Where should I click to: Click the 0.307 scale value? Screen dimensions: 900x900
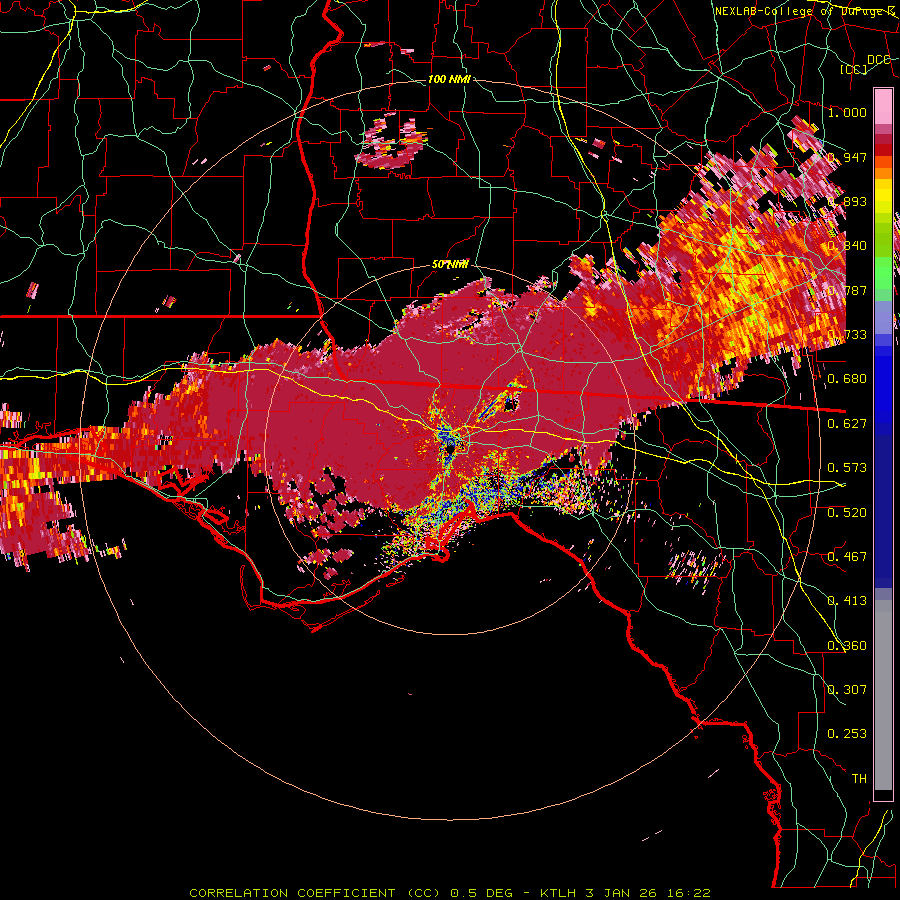coord(847,690)
